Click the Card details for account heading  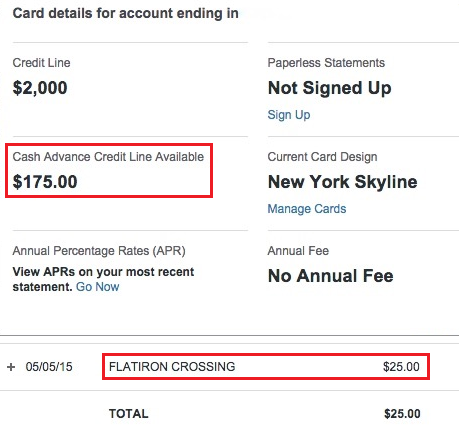[x=125, y=14]
